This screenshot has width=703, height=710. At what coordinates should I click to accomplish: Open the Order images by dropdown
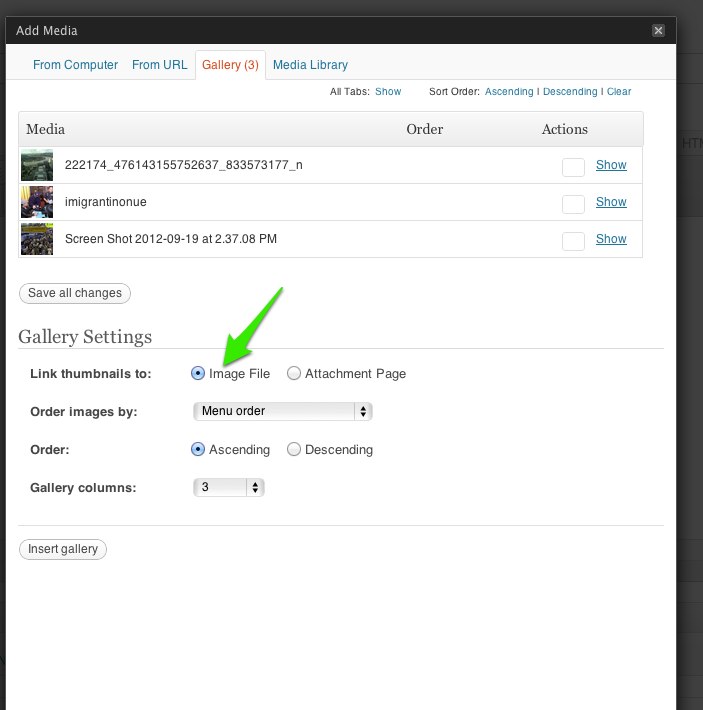282,411
